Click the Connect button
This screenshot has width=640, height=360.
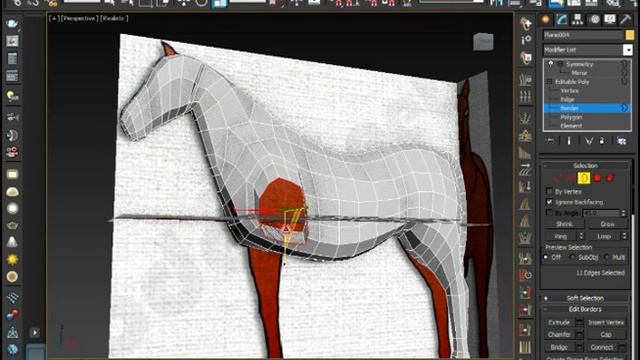(x=602, y=347)
